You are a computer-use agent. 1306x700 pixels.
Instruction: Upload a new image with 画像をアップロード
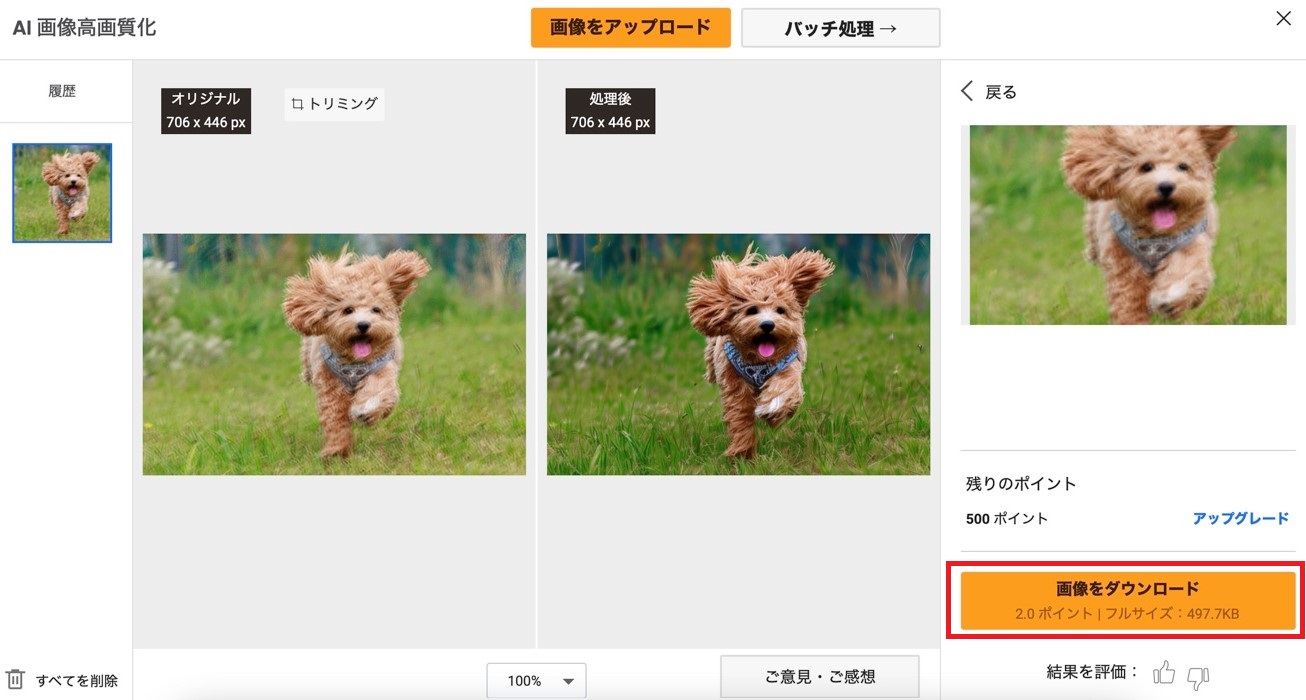[630, 27]
